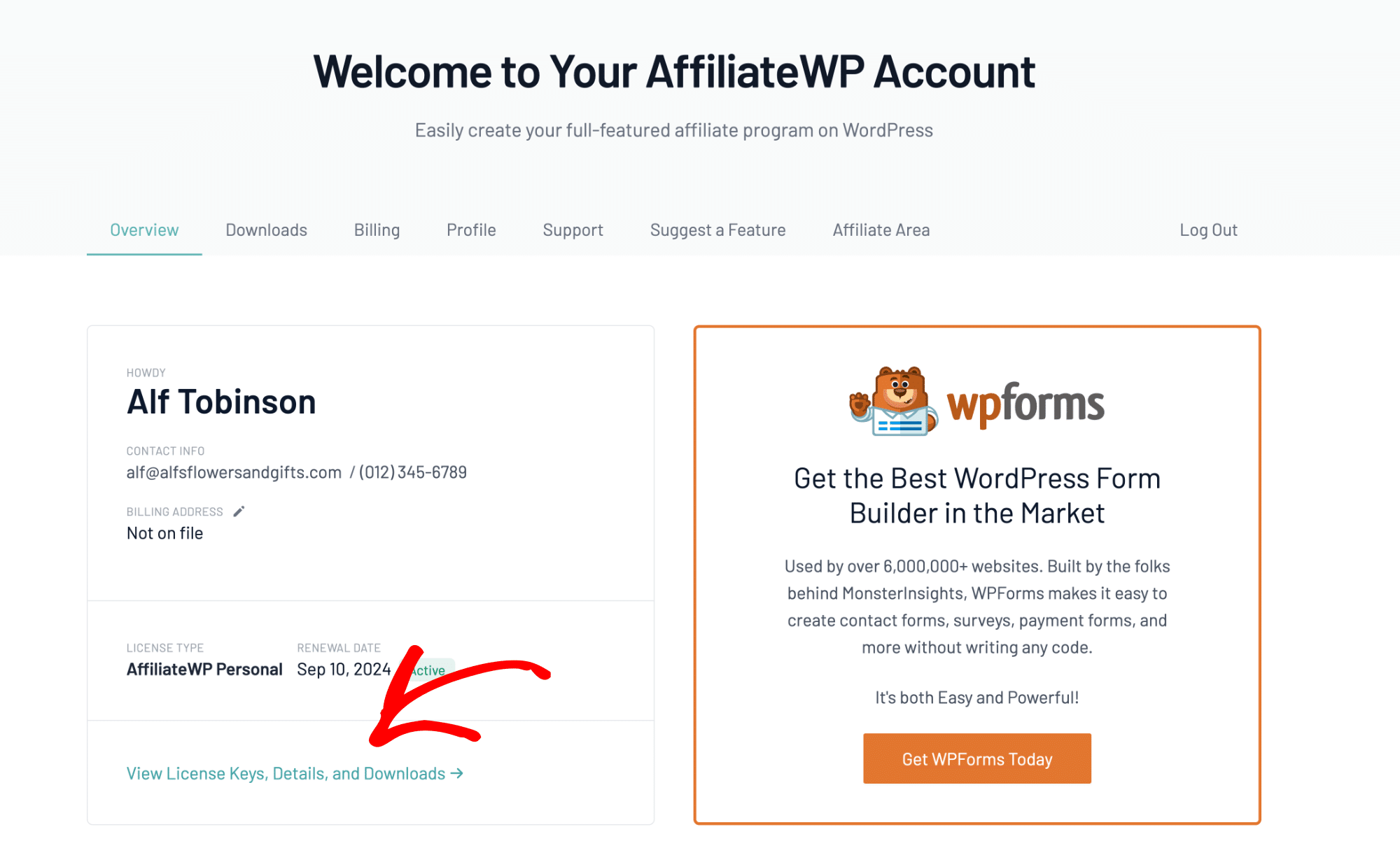
Task: Open the Downloads tab
Action: click(x=265, y=229)
